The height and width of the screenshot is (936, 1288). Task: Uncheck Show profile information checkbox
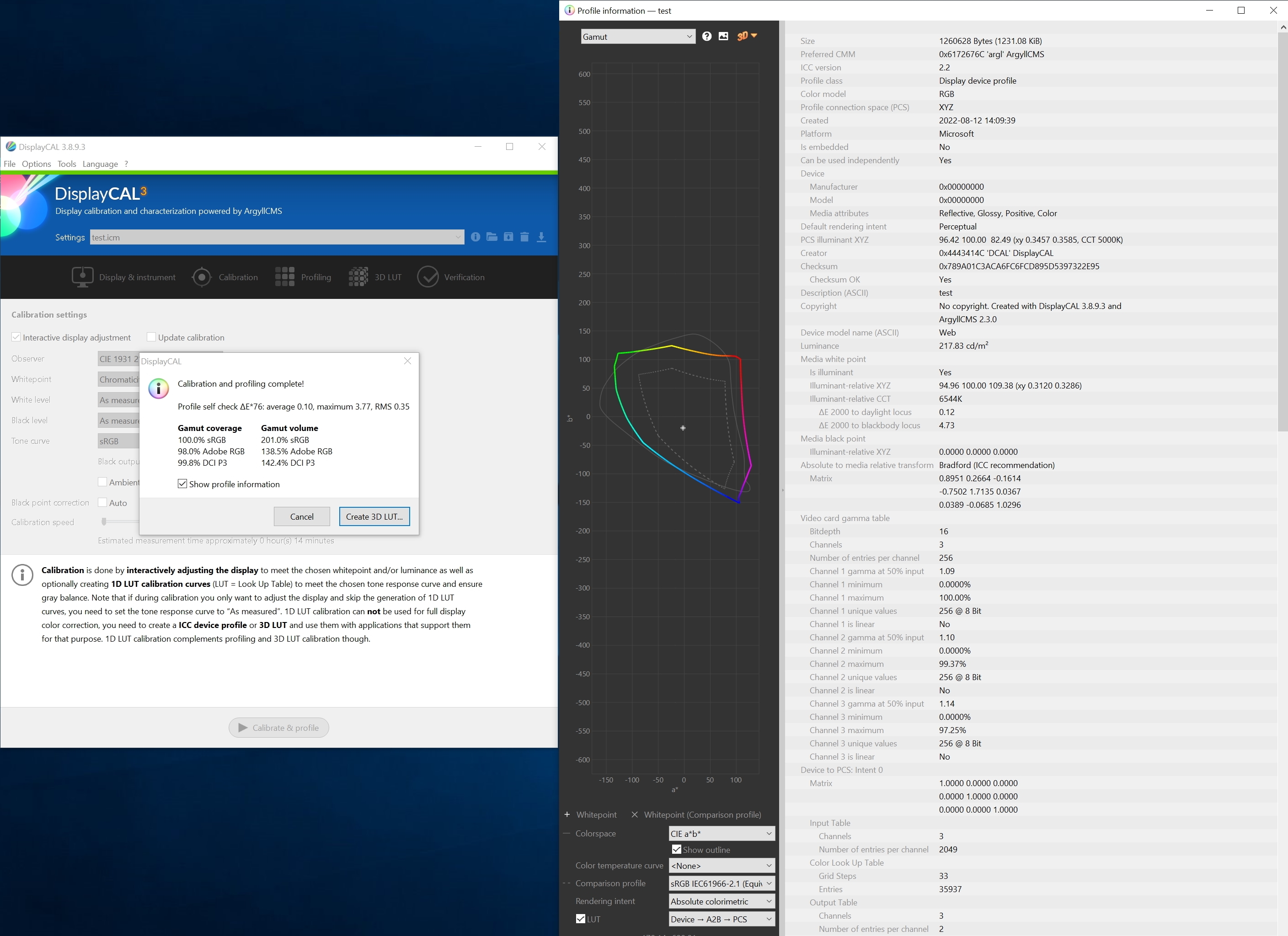pyautogui.click(x=182, y=484)
